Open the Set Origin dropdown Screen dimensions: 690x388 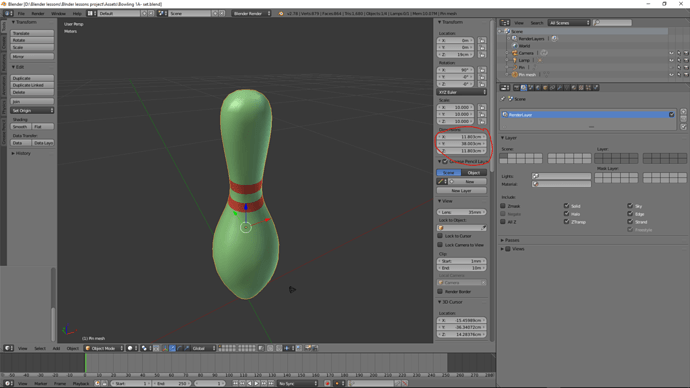[x=32, y=110]
